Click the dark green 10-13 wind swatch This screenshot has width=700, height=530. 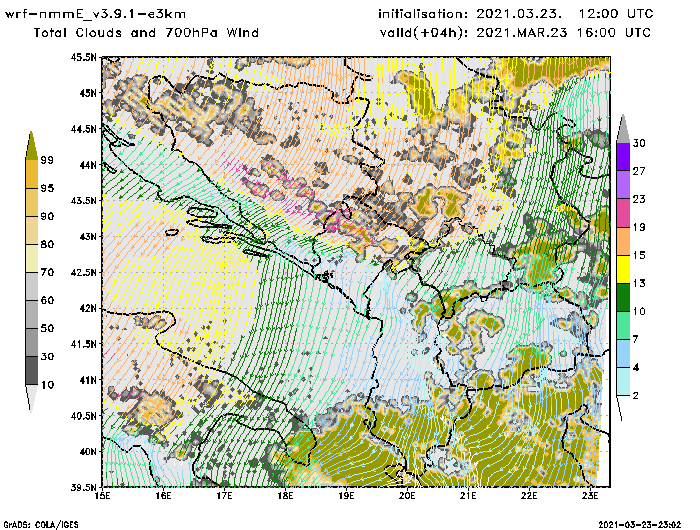(x=623, y=297)
